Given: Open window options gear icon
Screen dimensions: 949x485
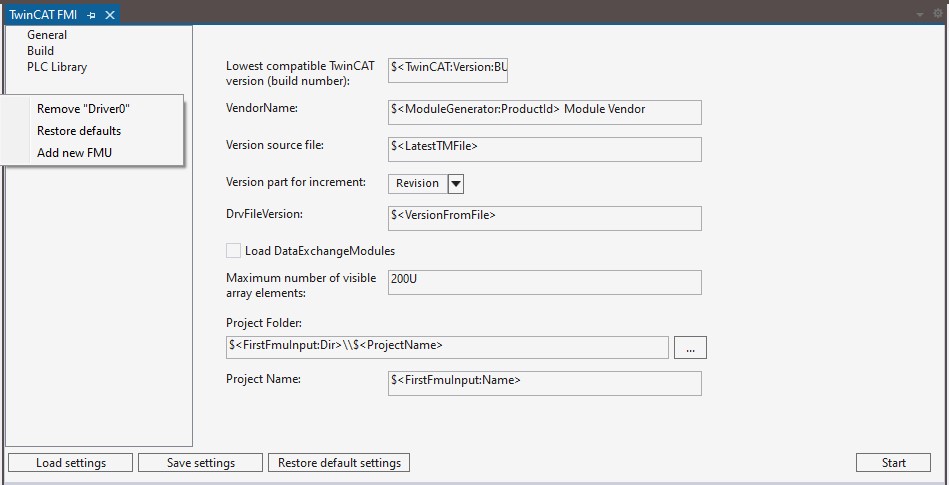Looking at the screenshot, I should click(x=938, y=14).
